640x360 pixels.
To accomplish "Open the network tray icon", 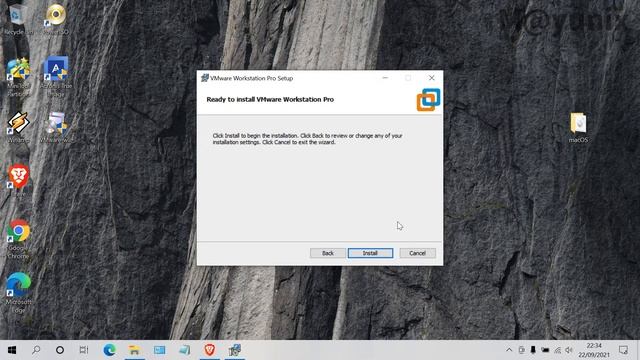I will point(557,350).
